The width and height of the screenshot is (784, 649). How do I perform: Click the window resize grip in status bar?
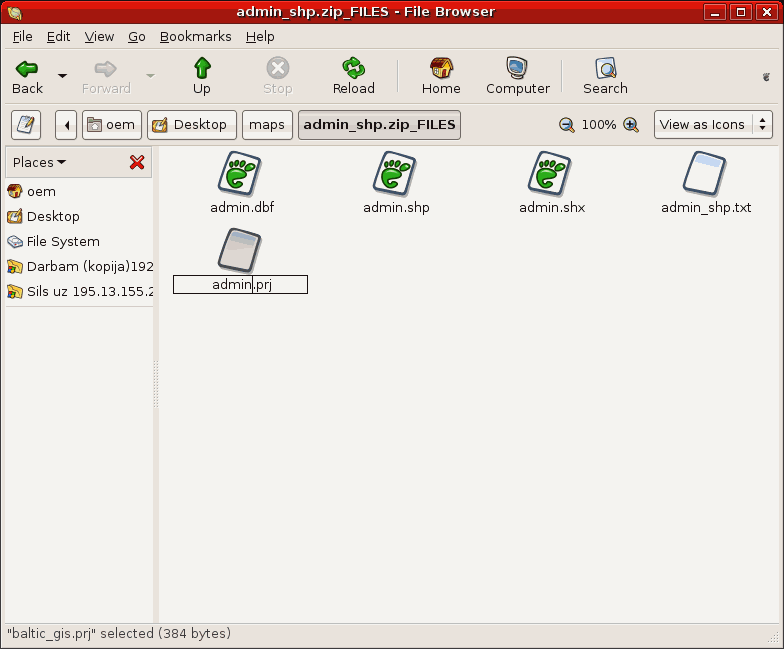click(774, 638)
